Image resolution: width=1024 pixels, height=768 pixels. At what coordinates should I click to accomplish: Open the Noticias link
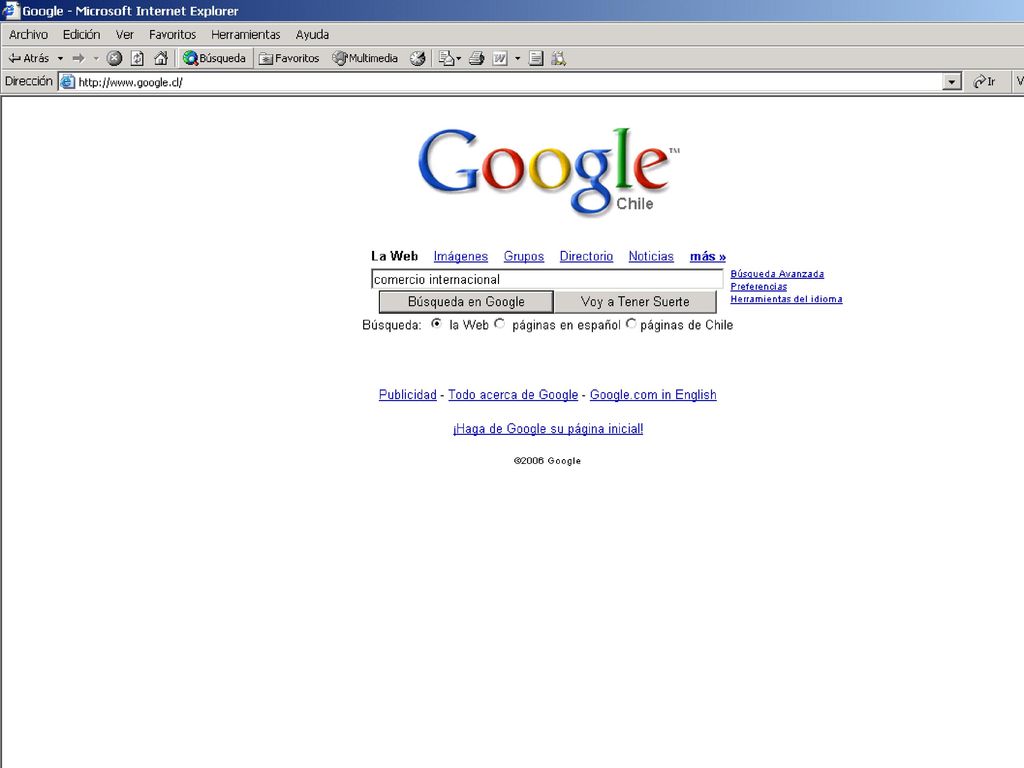[x=651, y=256]
